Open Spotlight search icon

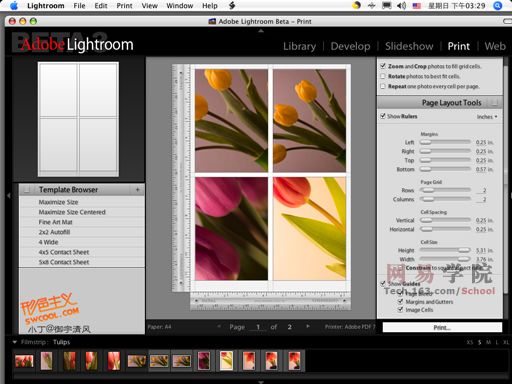pyautogui.click(x=497, y=6)
